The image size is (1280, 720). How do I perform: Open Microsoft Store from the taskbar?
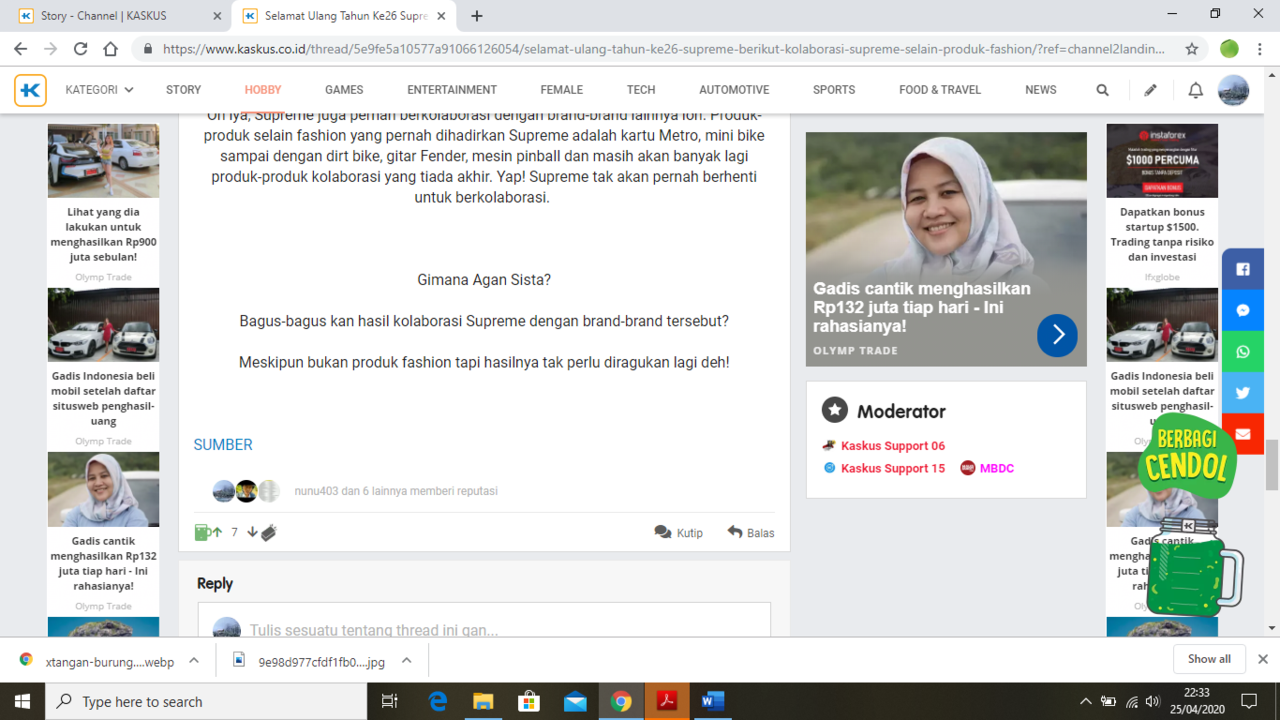click(x=529, y=702)
